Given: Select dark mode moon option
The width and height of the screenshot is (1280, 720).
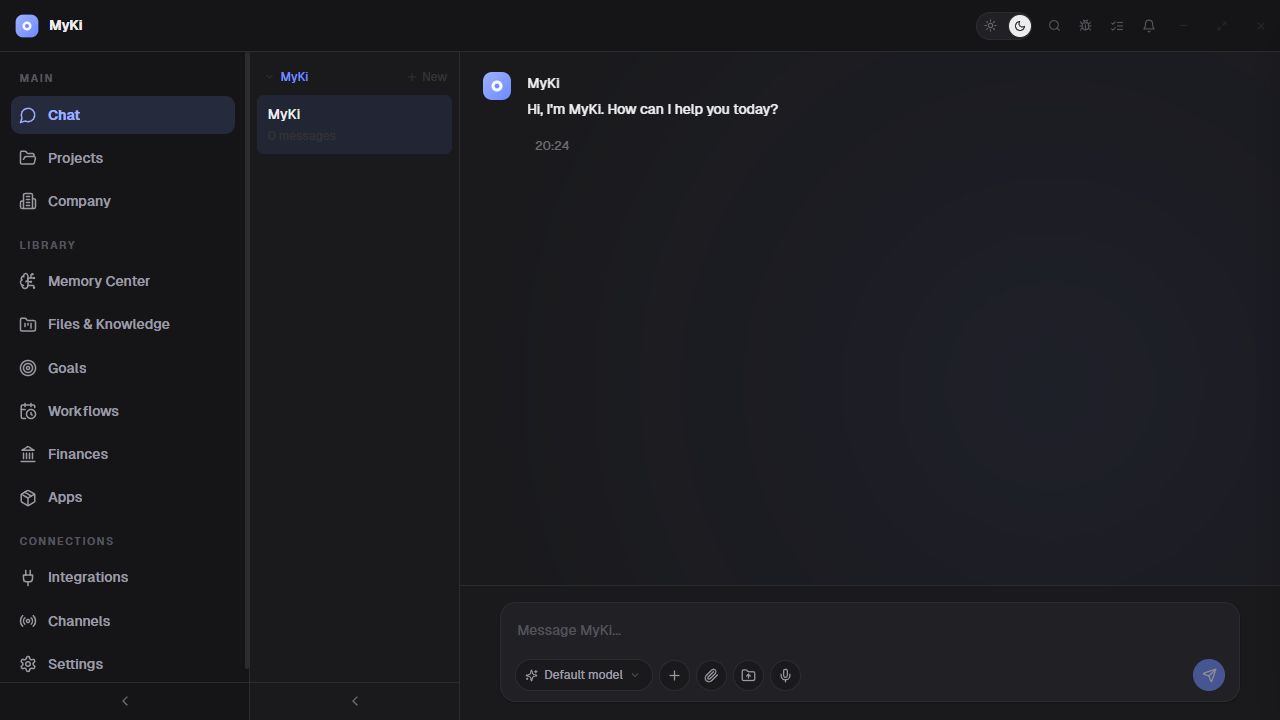Looking at the screenshot, I should pos(1020,26).
